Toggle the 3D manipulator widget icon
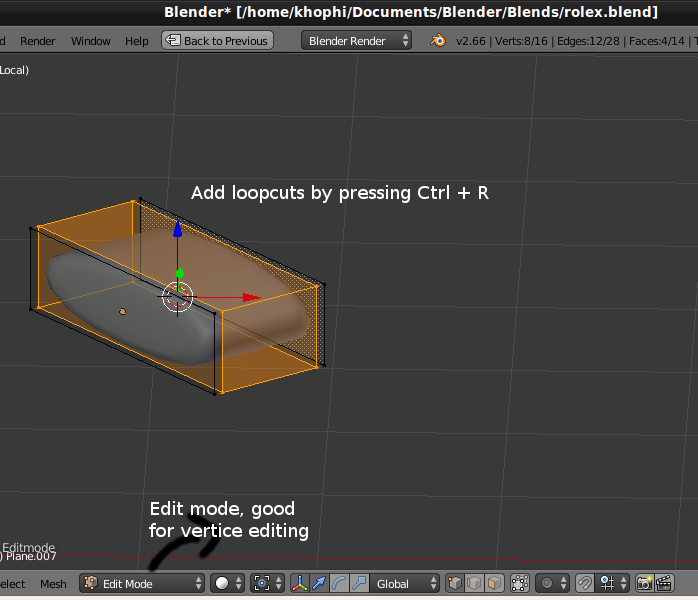 point(299,584)
